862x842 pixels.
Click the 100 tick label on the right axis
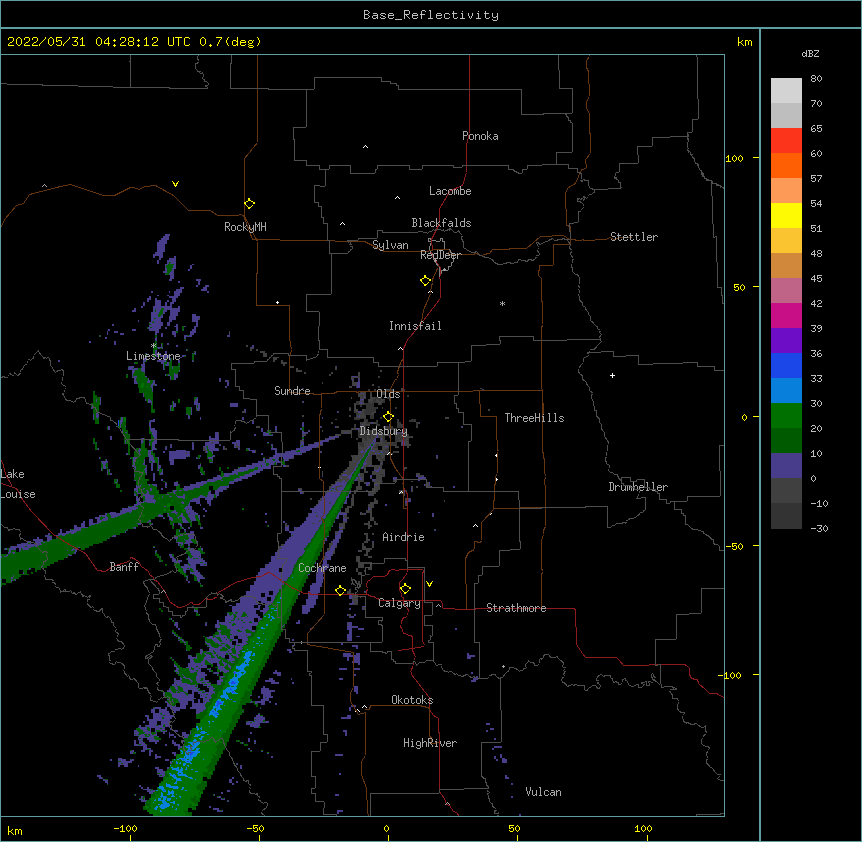click(734, 158)
